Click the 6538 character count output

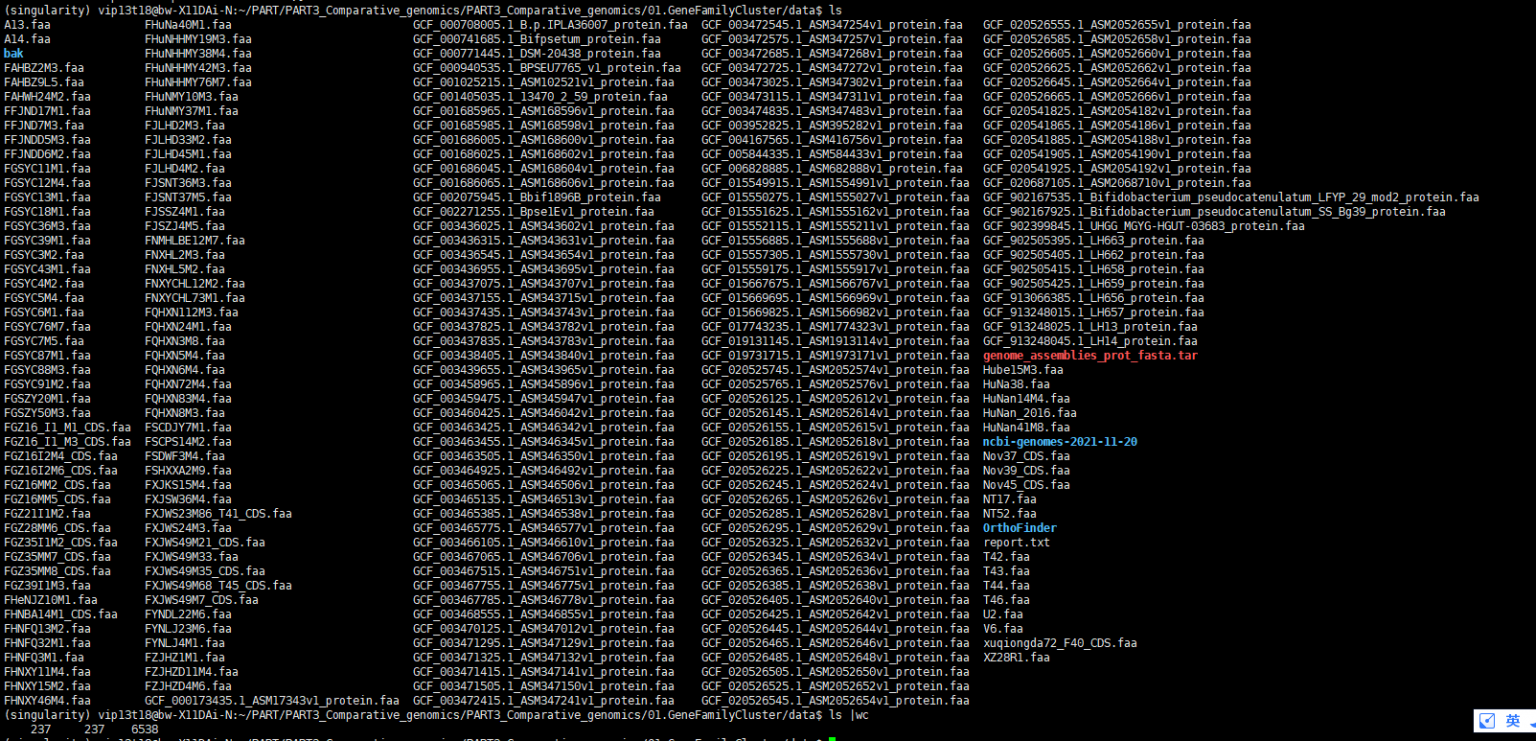point(144,729)
